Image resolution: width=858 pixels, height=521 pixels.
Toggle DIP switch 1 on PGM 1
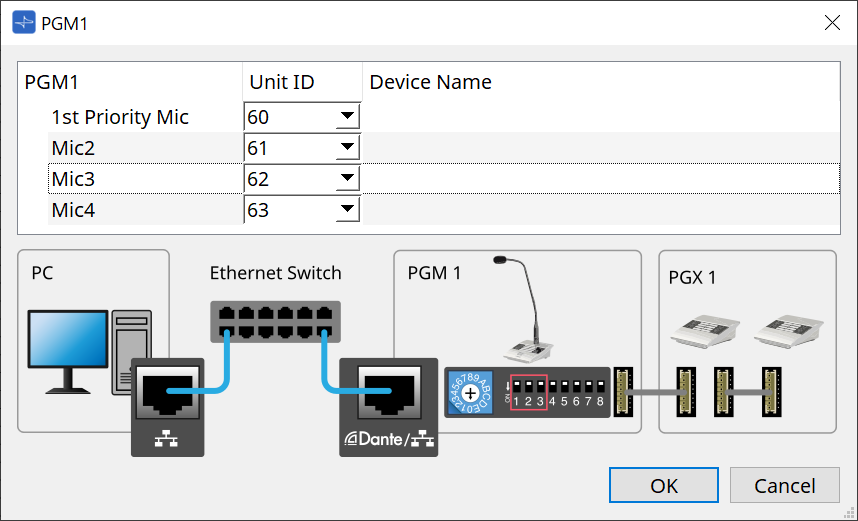(x=517, y=386)
